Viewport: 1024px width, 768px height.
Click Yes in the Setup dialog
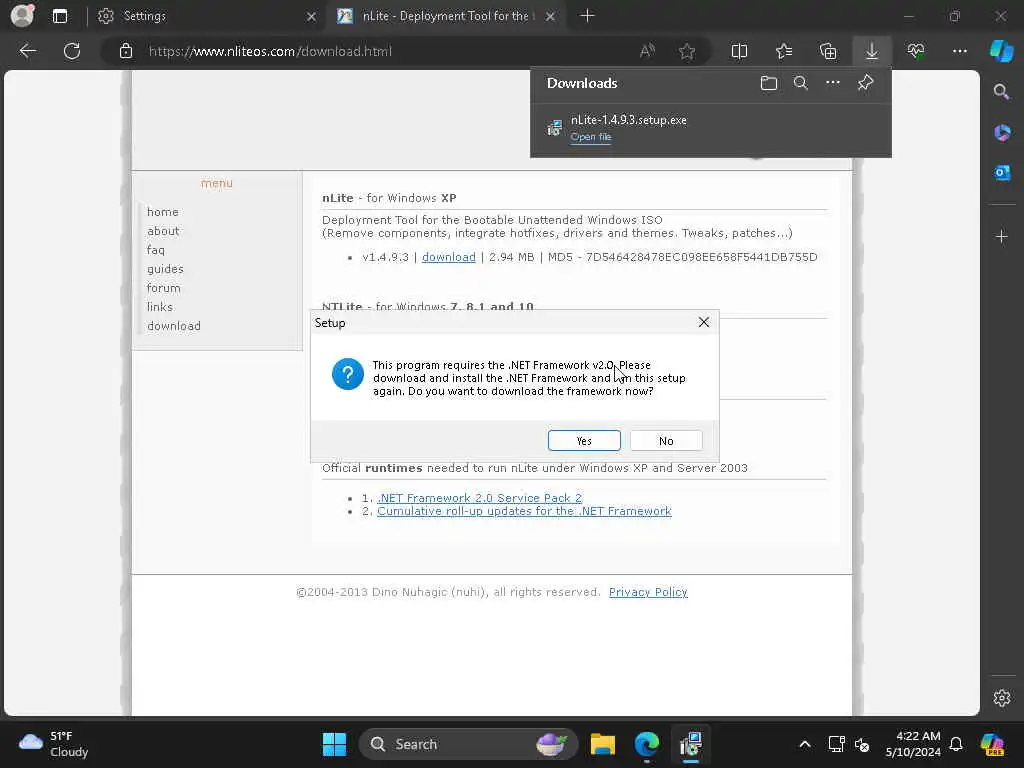[584, 441]
